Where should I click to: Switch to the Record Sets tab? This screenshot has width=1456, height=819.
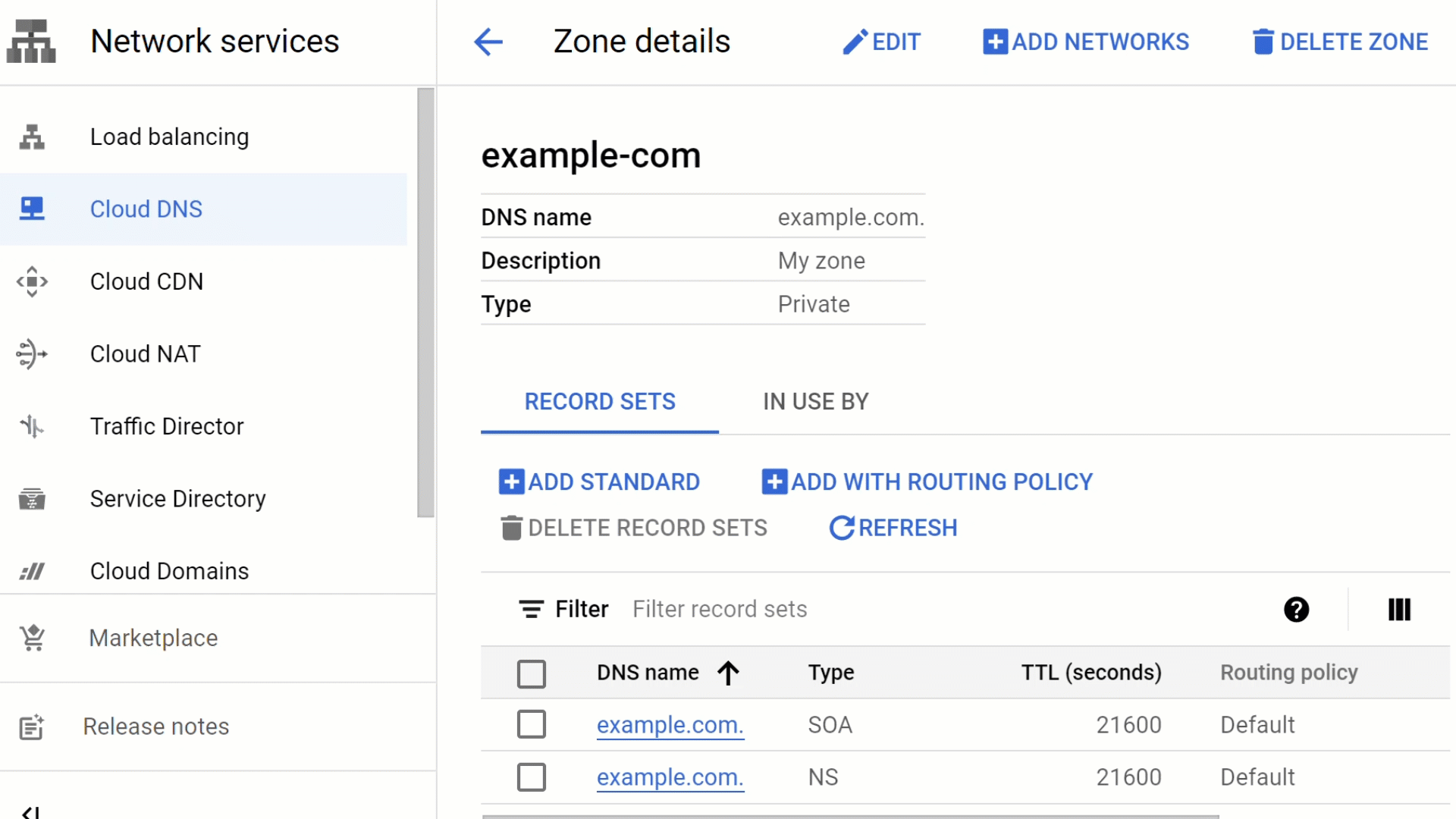click(600, 402)
